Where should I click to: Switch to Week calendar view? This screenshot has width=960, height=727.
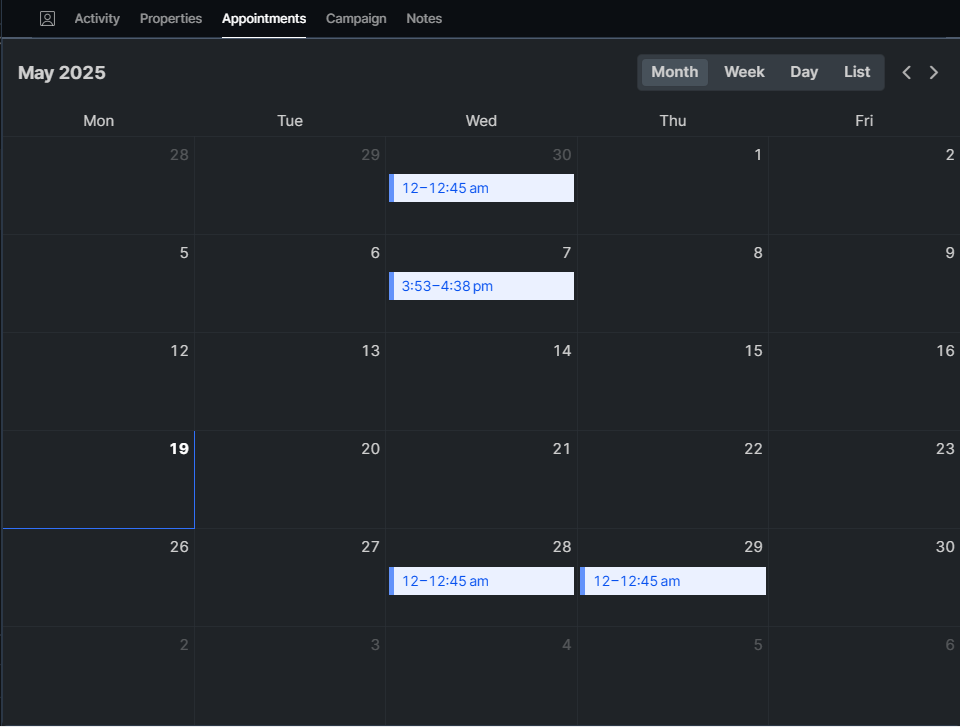744,72
